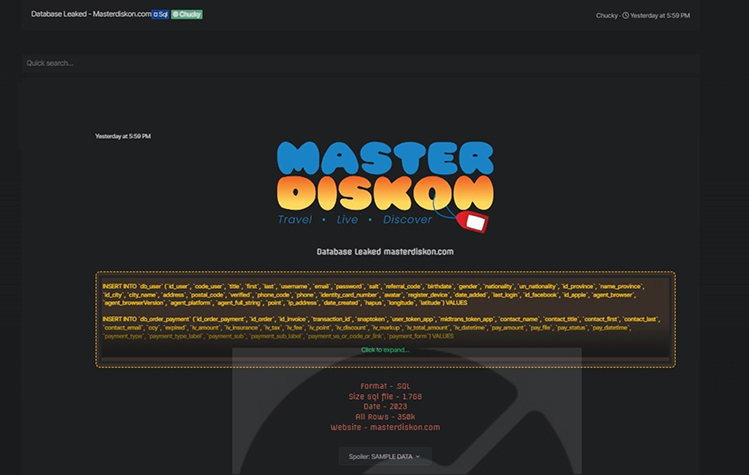Image resolution: width=749 pixels, height=475 pixels.
Task: Click header timestamp Yesterday at 5:59 PM
Action: pyautogui.click(x=660, y=16)
